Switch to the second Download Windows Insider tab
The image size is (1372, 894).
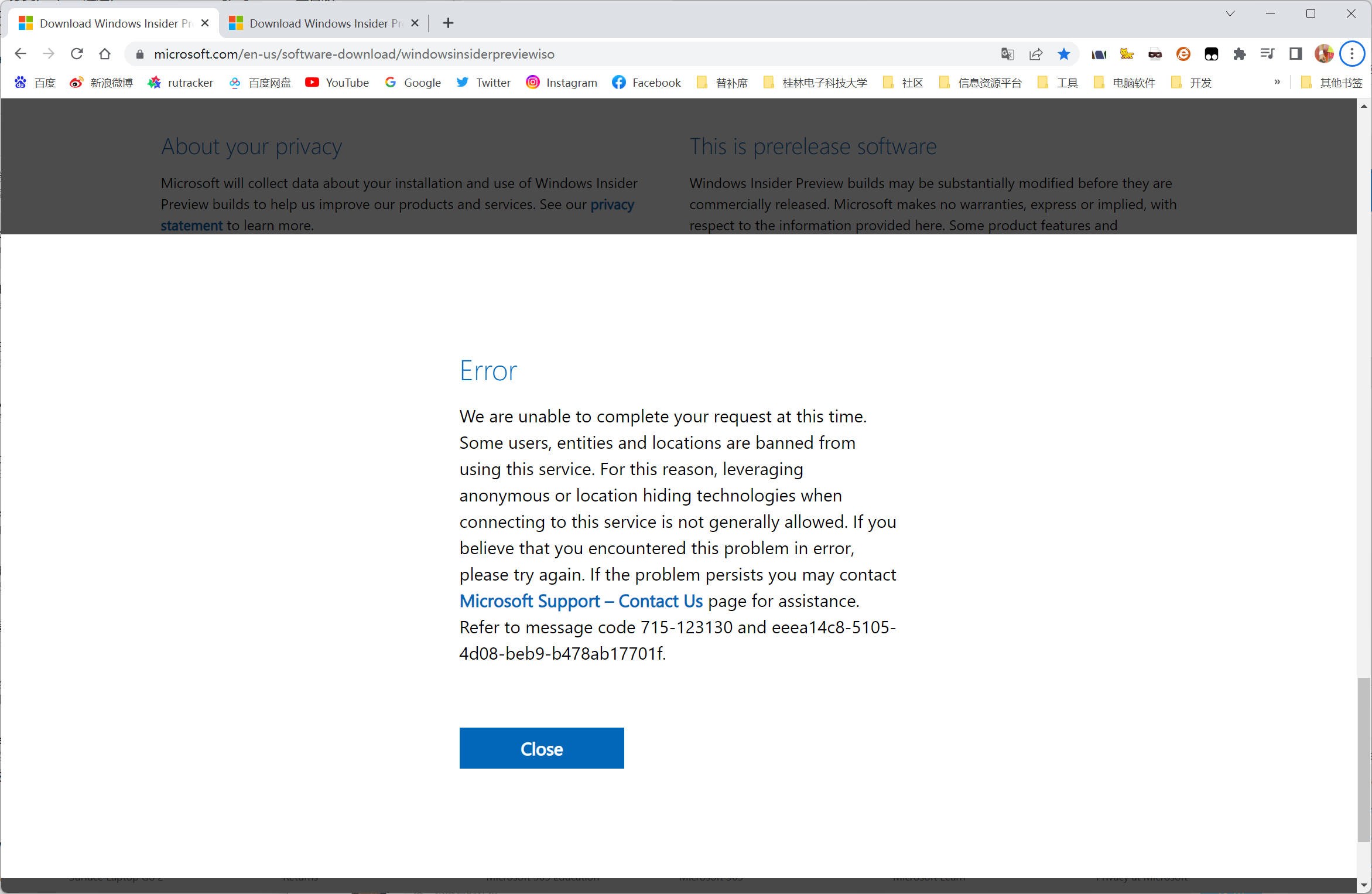316,23
